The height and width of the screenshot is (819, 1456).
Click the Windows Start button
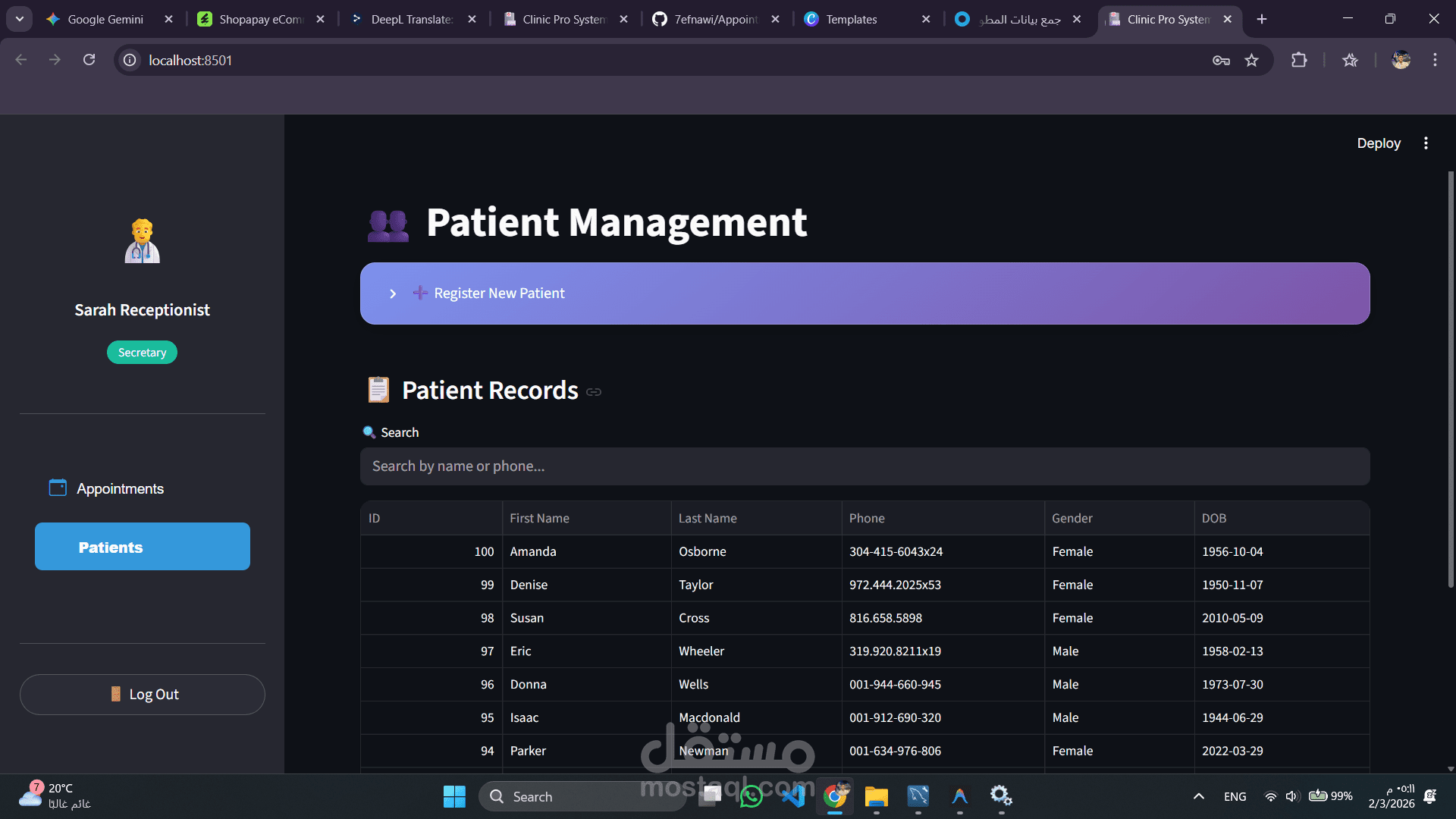(454, 796)
